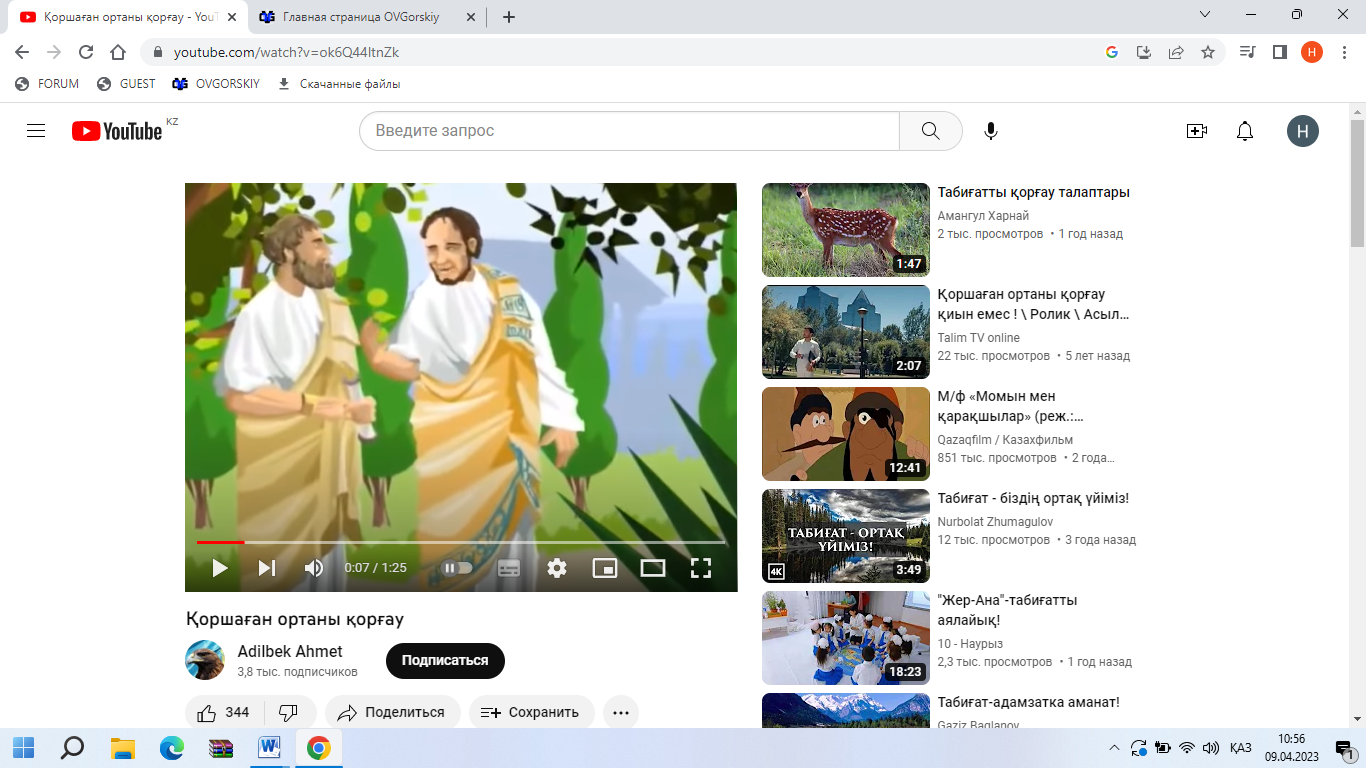Viewport: 1366px width, 768px height.
Task: Toggle the autoplay switch
Action: pyautogui.click(x=457, y=568)
